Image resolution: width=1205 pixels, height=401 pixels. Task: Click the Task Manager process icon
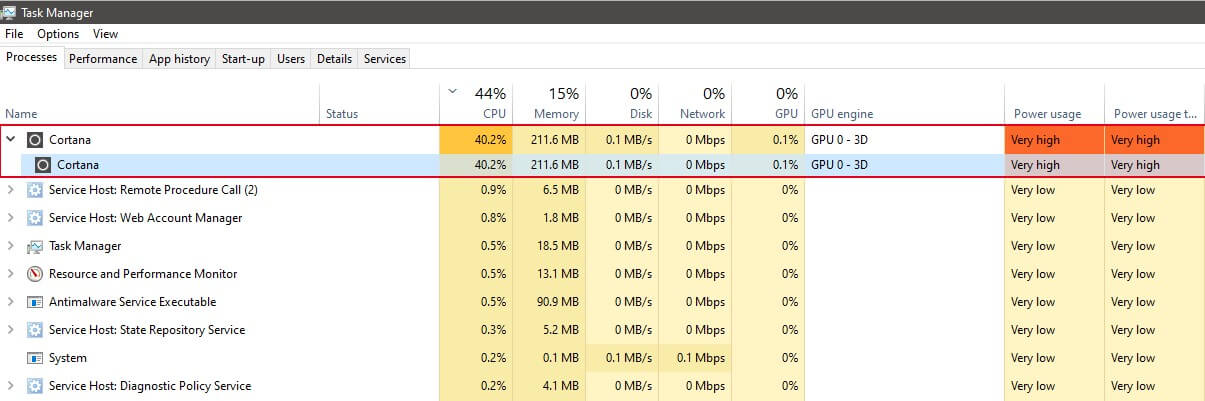click(35, 246)
